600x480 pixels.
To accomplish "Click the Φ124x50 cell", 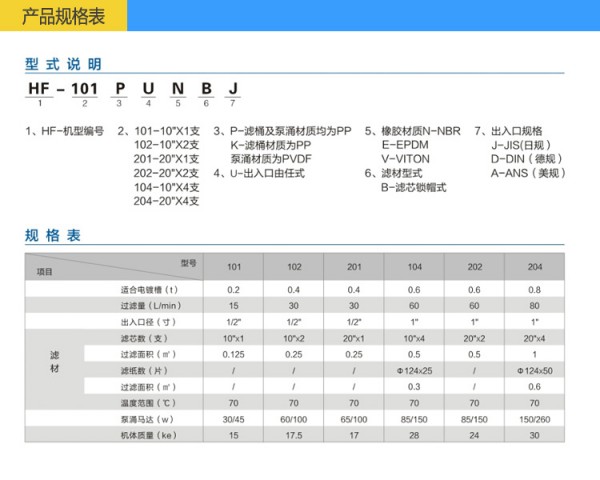I will point(535,371).
